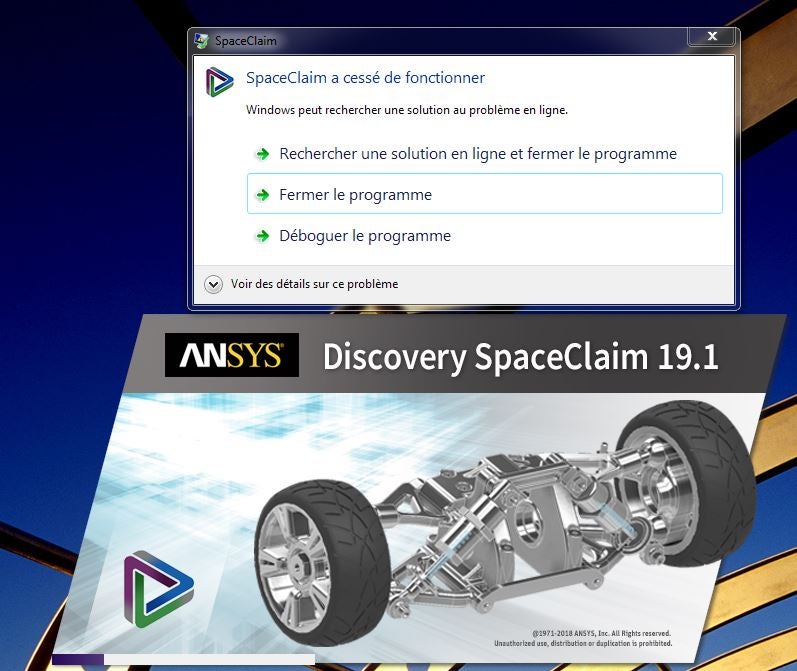Click the green arrow beside Déboguer le programme
The width and height of the screenshot is (797, 671).
point(263,236)
